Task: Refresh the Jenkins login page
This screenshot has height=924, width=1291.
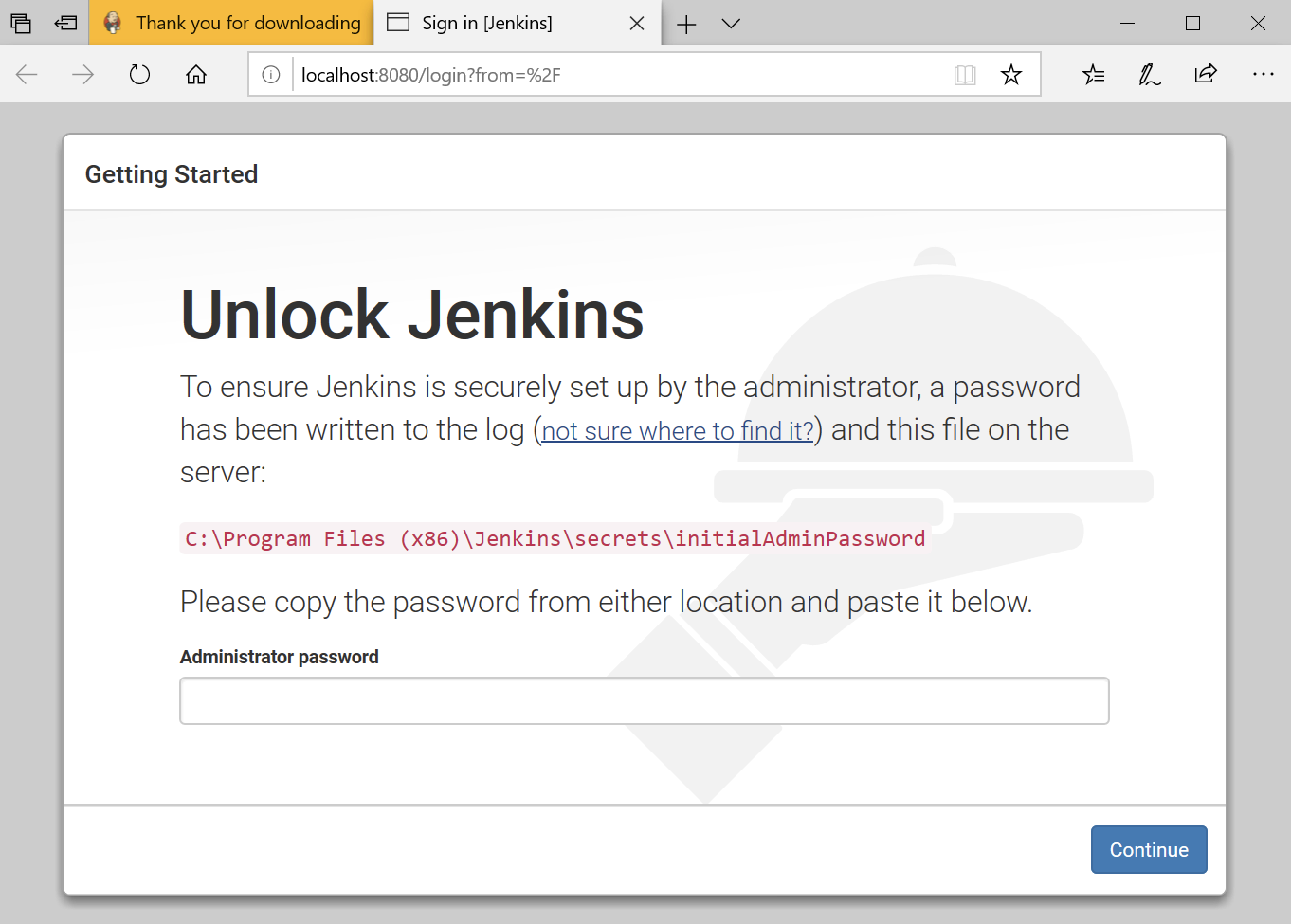Action: pyautogui.click(x=139, y=74)
